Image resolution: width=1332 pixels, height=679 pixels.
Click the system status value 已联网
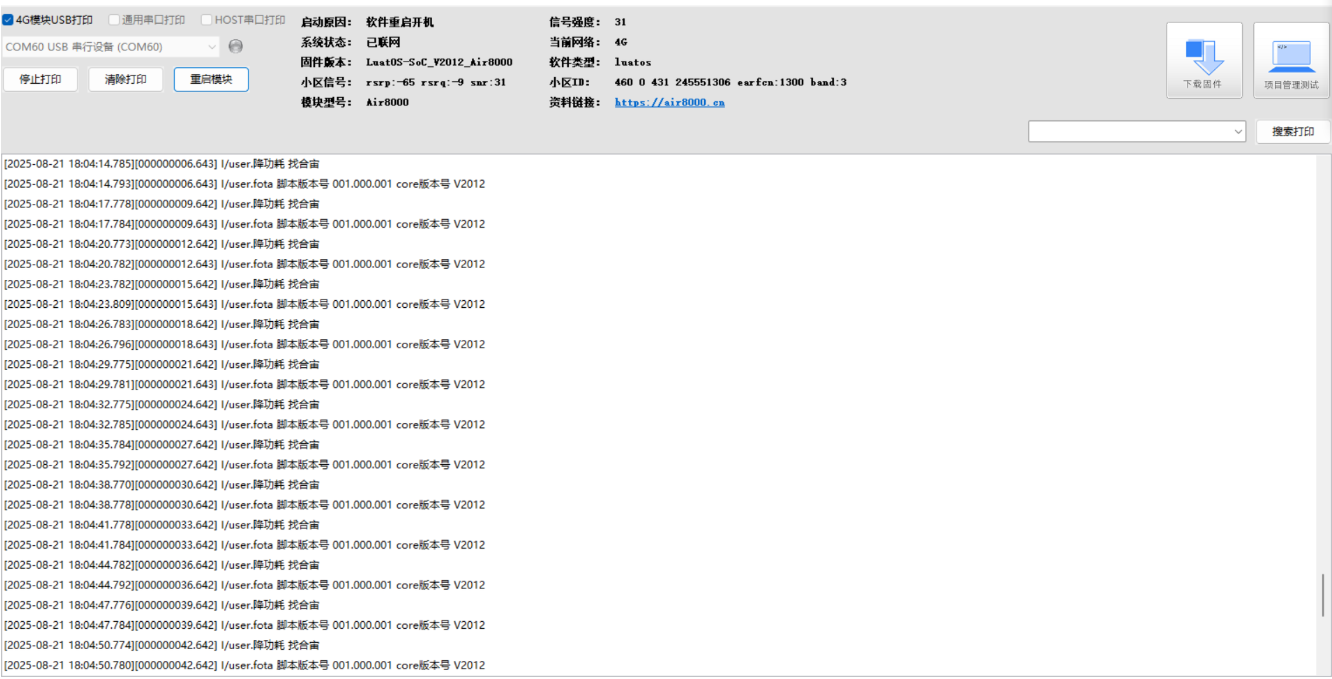click(383, 42)
